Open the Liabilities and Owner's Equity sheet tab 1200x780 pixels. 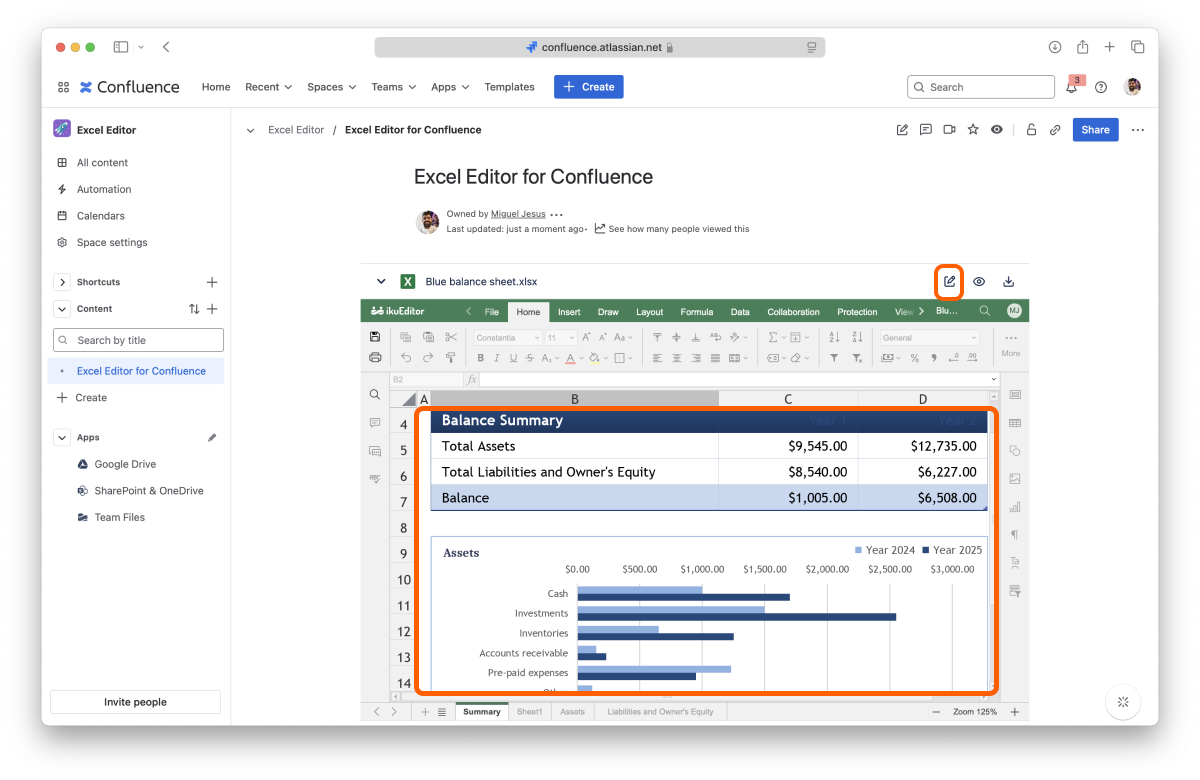[661, 712]
